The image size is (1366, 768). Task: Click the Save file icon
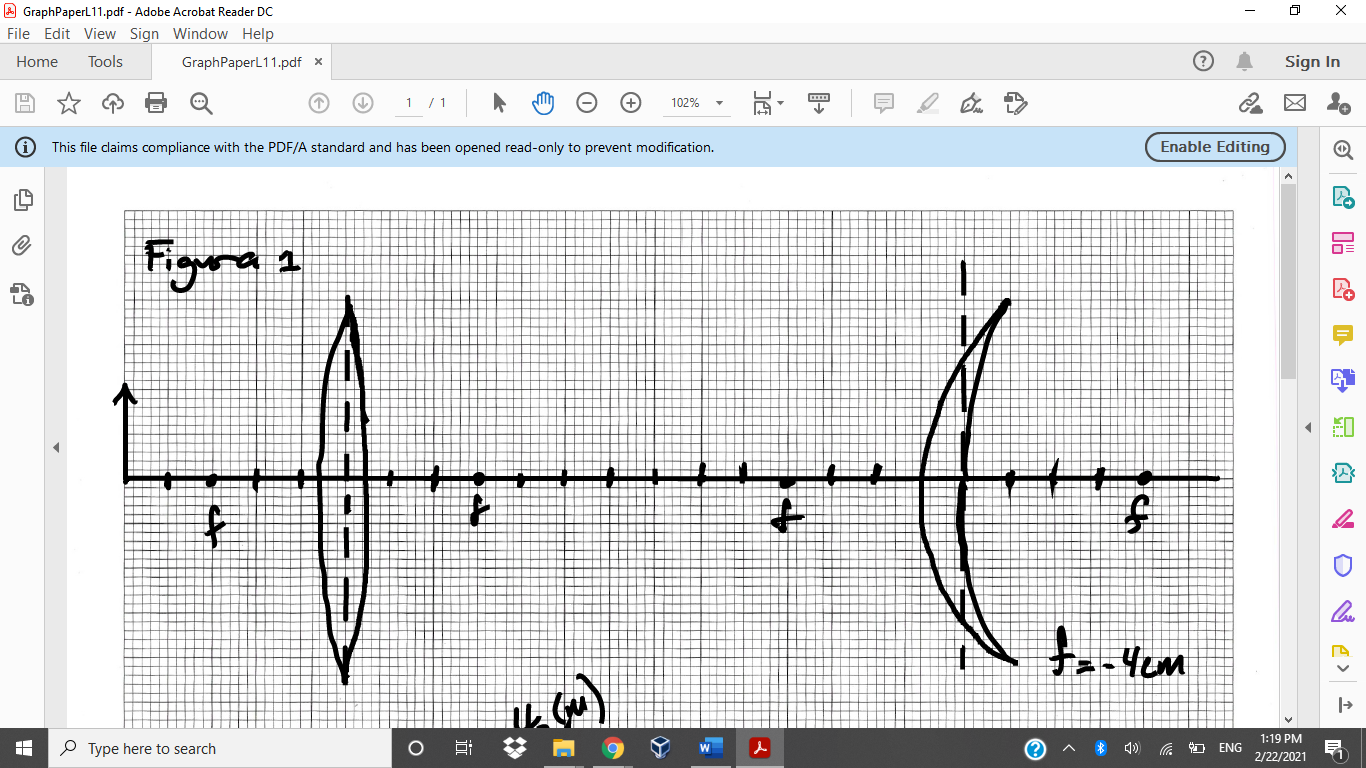[25, 103]
